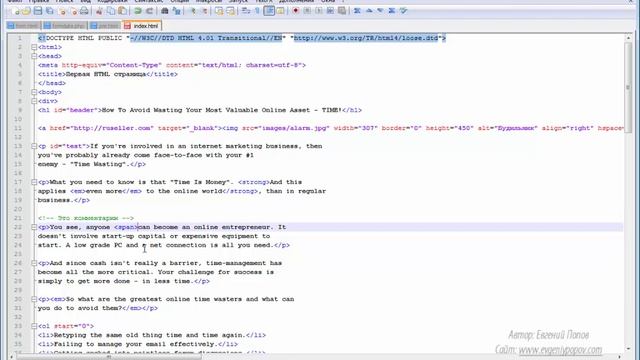The width and height of the screenshot is (640, 360).
Task: Click the Stop Recording macro icon
Action: pyautogui.click(x=307, y=11)
